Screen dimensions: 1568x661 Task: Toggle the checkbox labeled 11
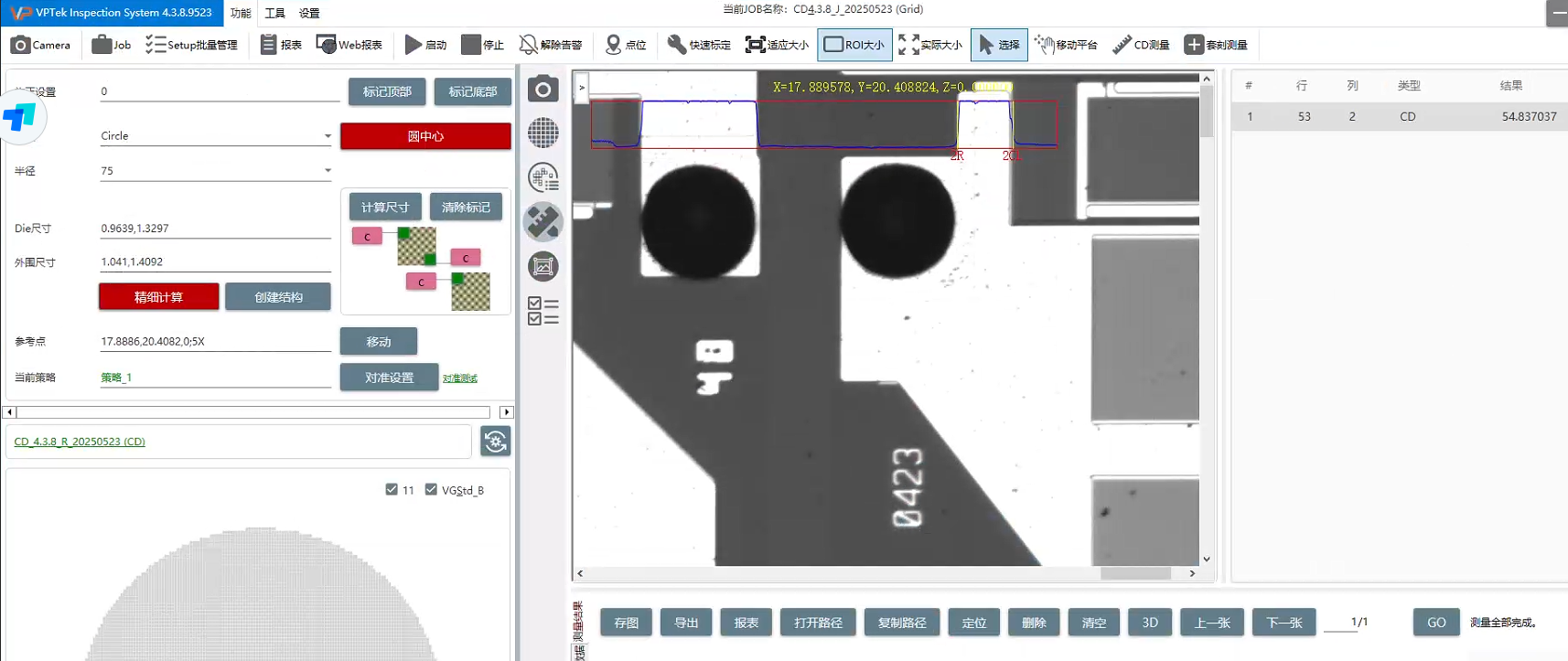point(392,489)
